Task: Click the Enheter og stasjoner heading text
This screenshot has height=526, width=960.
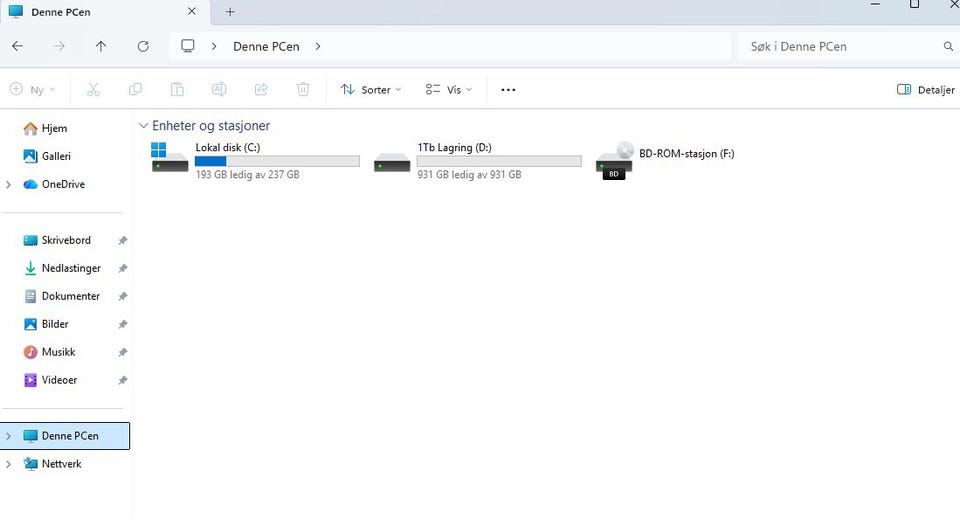Action: 211,126
